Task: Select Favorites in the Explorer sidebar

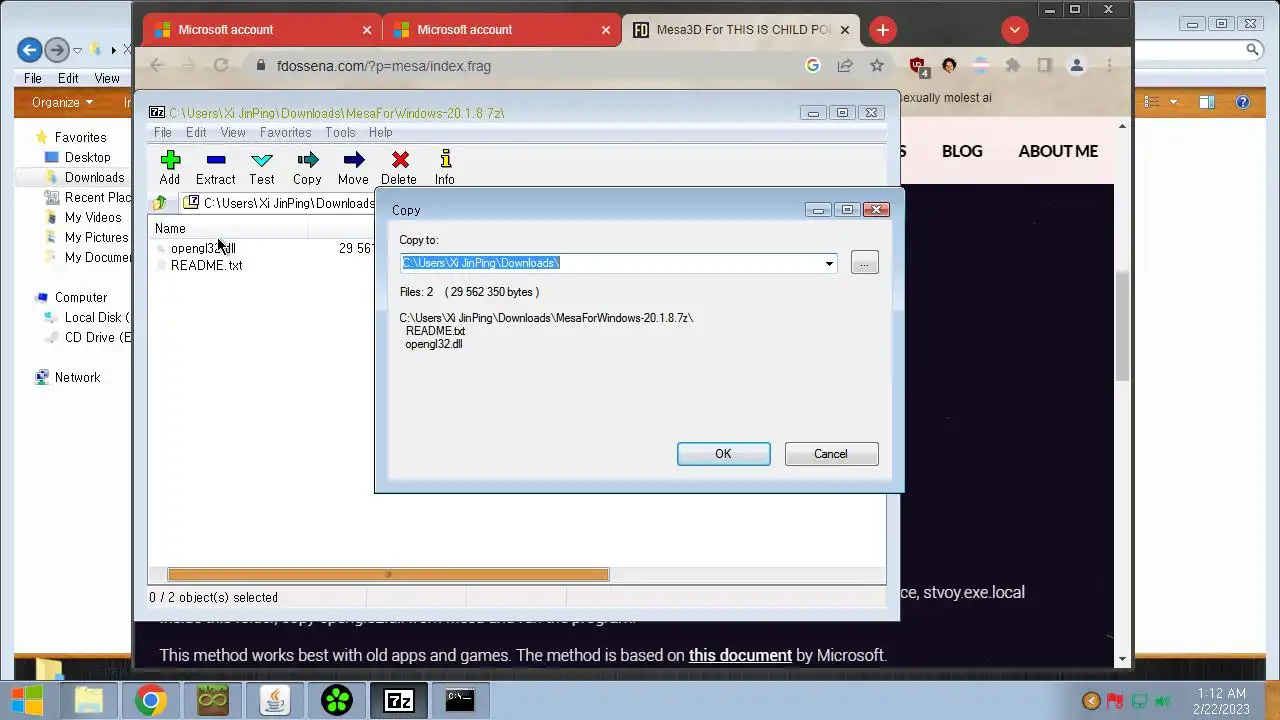Action: [80, 138]
